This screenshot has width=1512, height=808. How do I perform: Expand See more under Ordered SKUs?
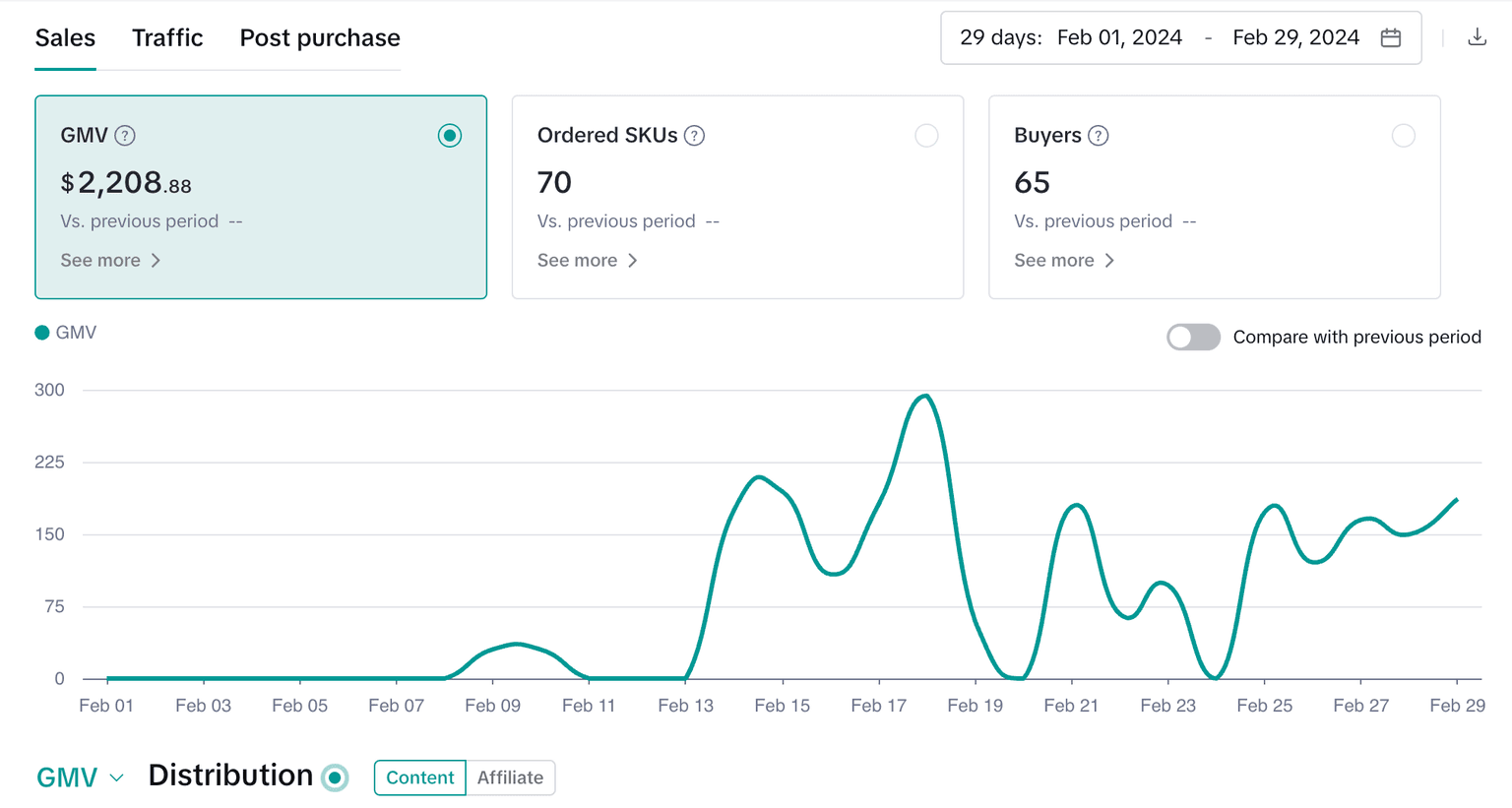(x=588, y=261)
